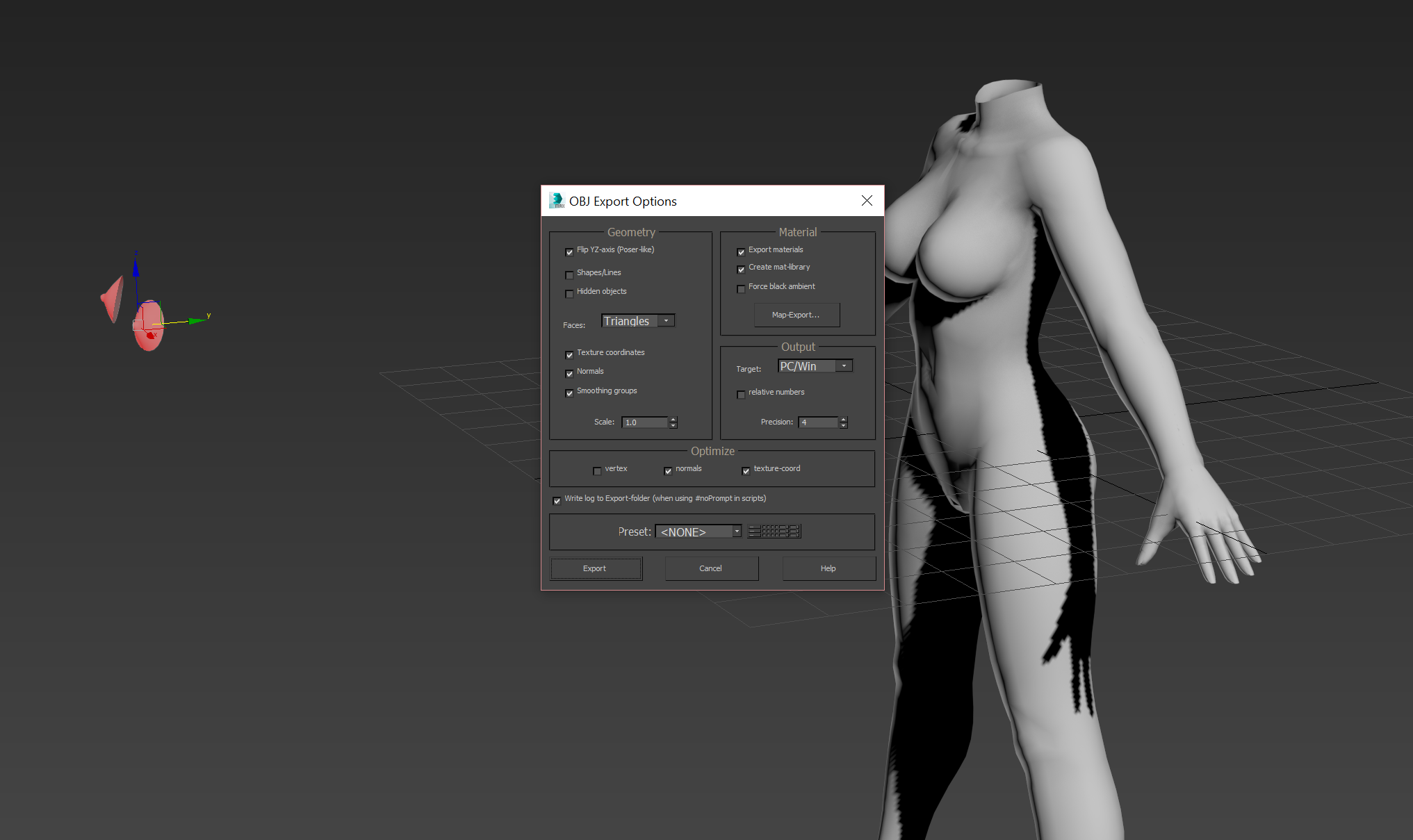1413x840 pixels.
Task: Increase the Precision spinner value
Action: 844,420
